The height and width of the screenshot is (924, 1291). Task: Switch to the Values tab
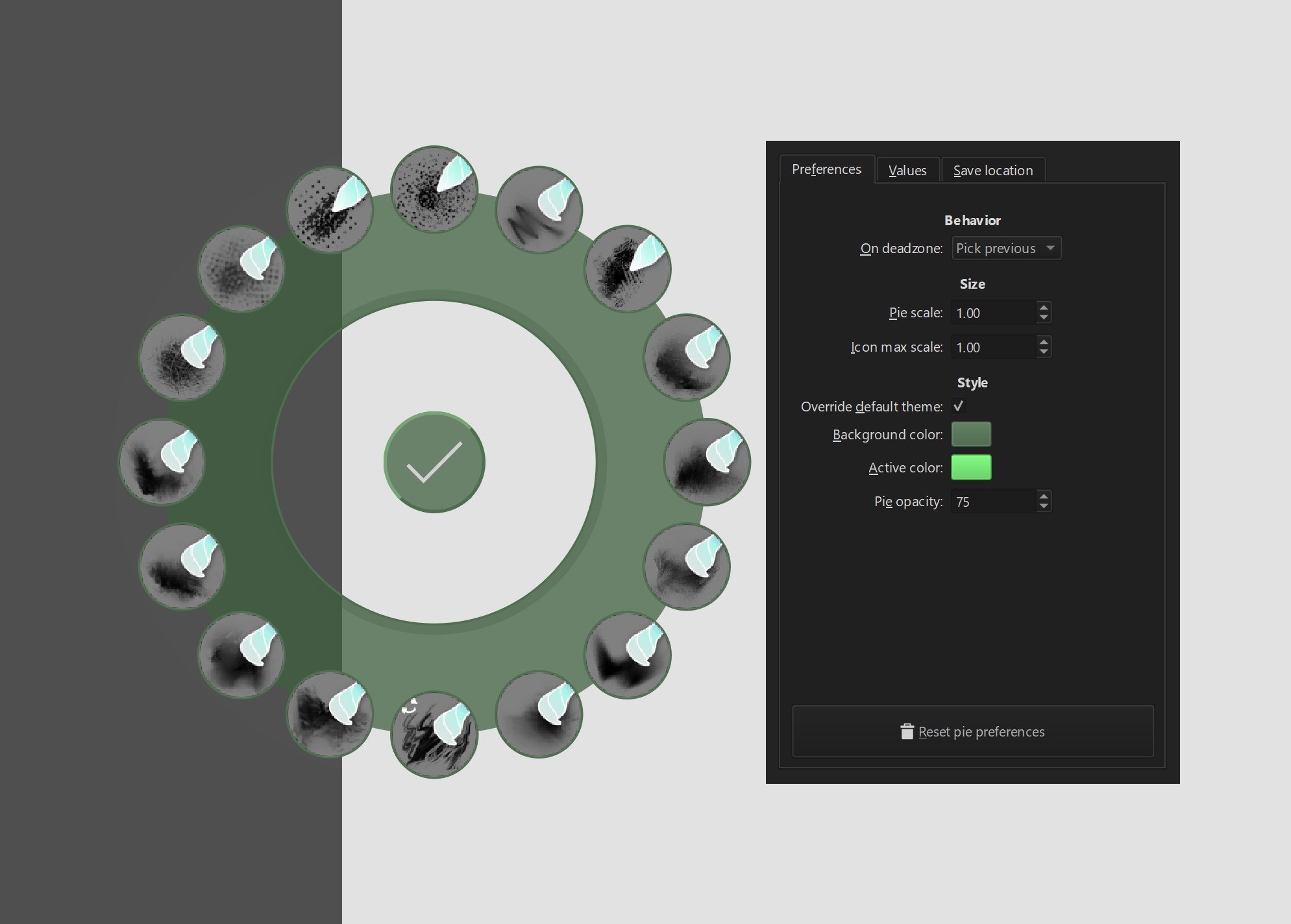tap(907, 171)
